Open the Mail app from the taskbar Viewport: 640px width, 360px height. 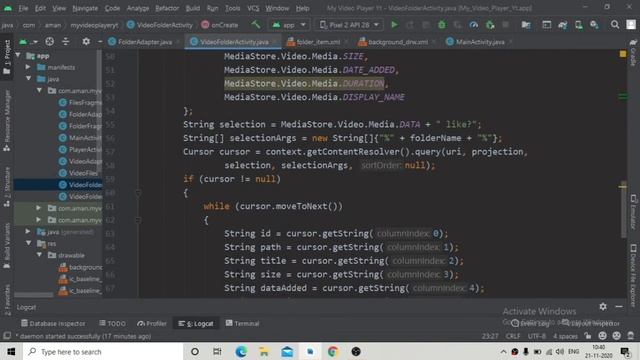tap(287, 351)
